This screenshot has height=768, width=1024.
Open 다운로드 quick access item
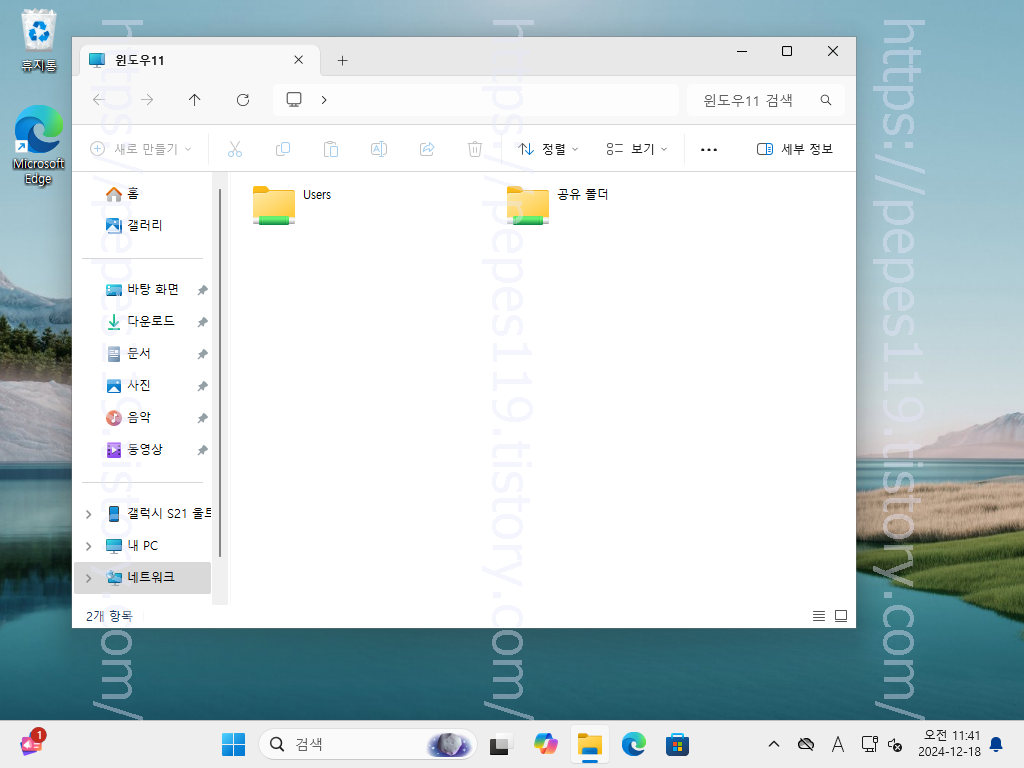point(140,321)
